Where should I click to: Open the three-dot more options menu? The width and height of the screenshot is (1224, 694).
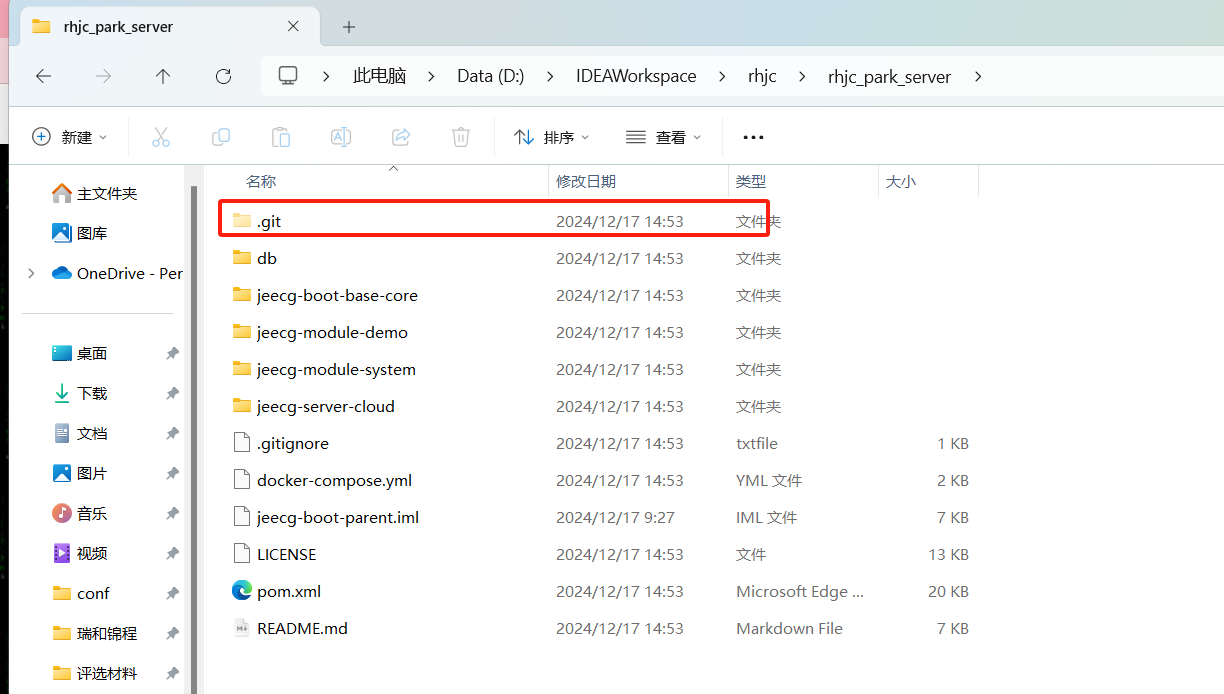pyautogui.click(x=753, y=137)
